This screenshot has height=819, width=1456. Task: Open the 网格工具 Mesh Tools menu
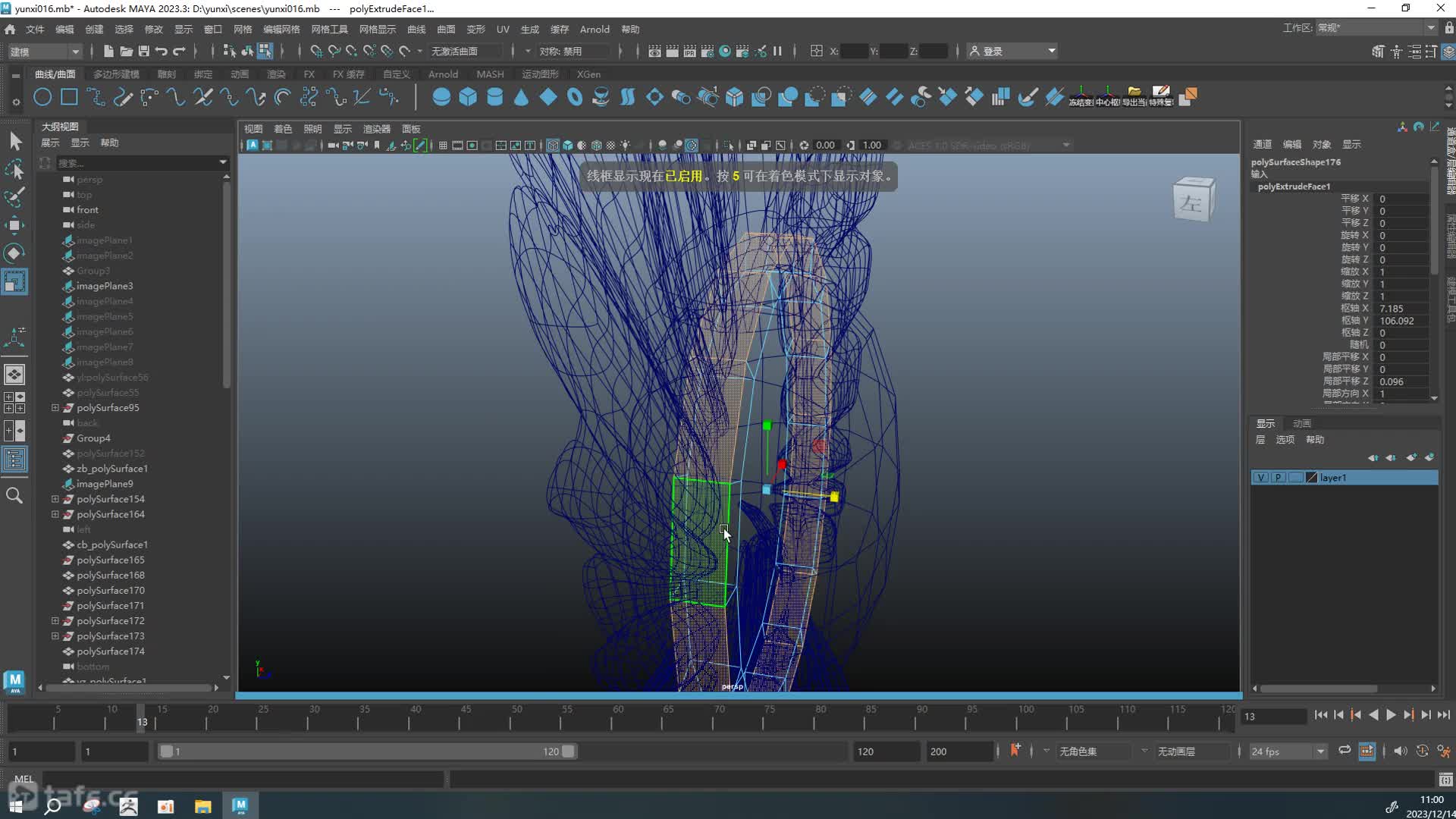329,29
